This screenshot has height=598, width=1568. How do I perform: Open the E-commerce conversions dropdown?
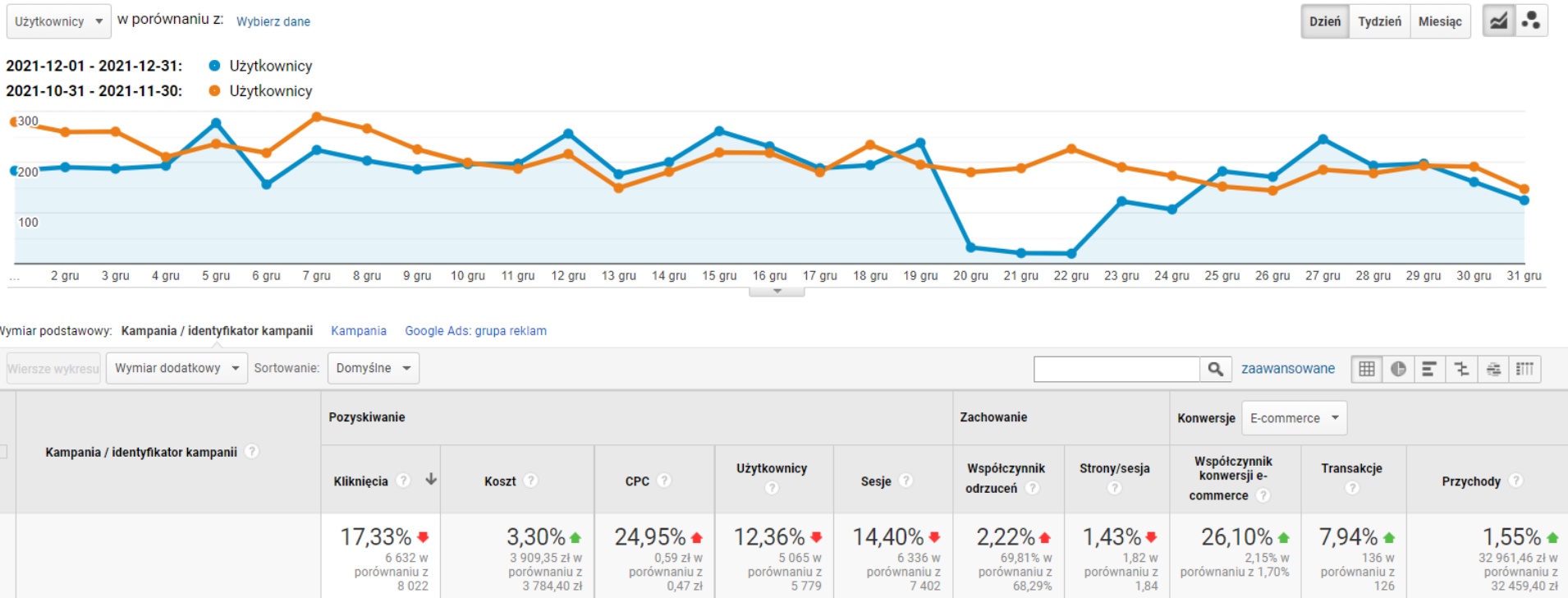[x=1294, y=418]
